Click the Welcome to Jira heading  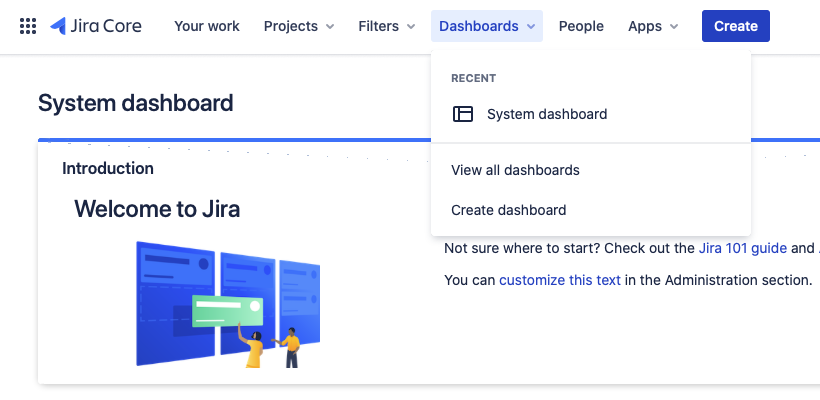click(157, 209)
